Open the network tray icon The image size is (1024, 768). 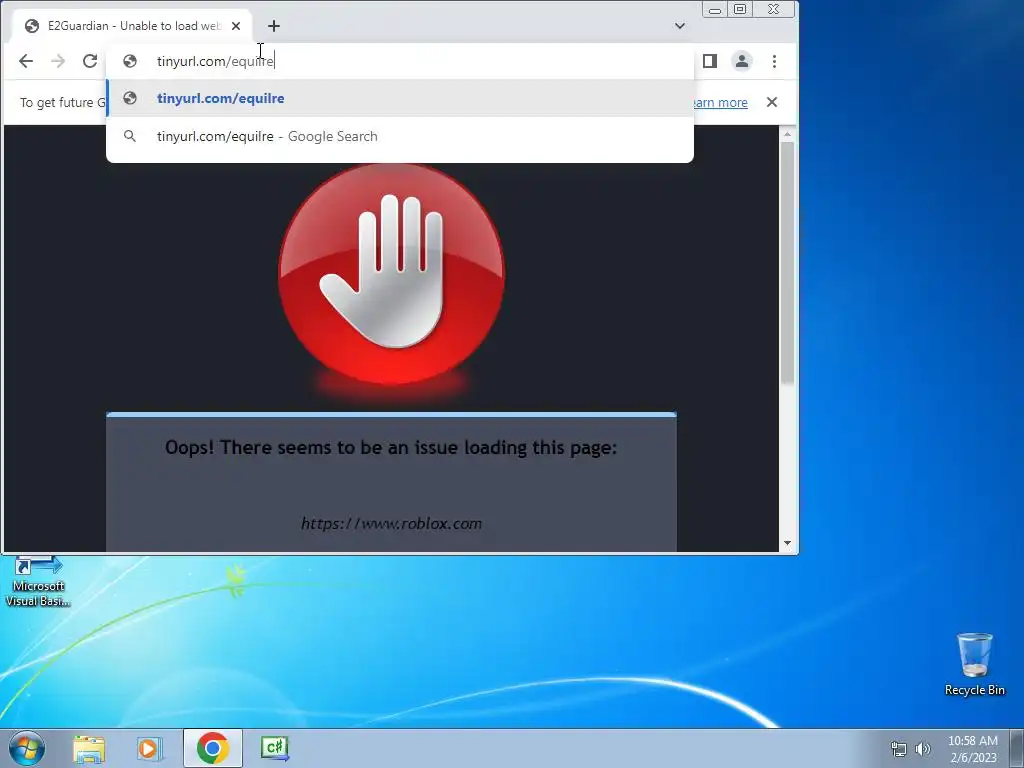coord(899,749)
